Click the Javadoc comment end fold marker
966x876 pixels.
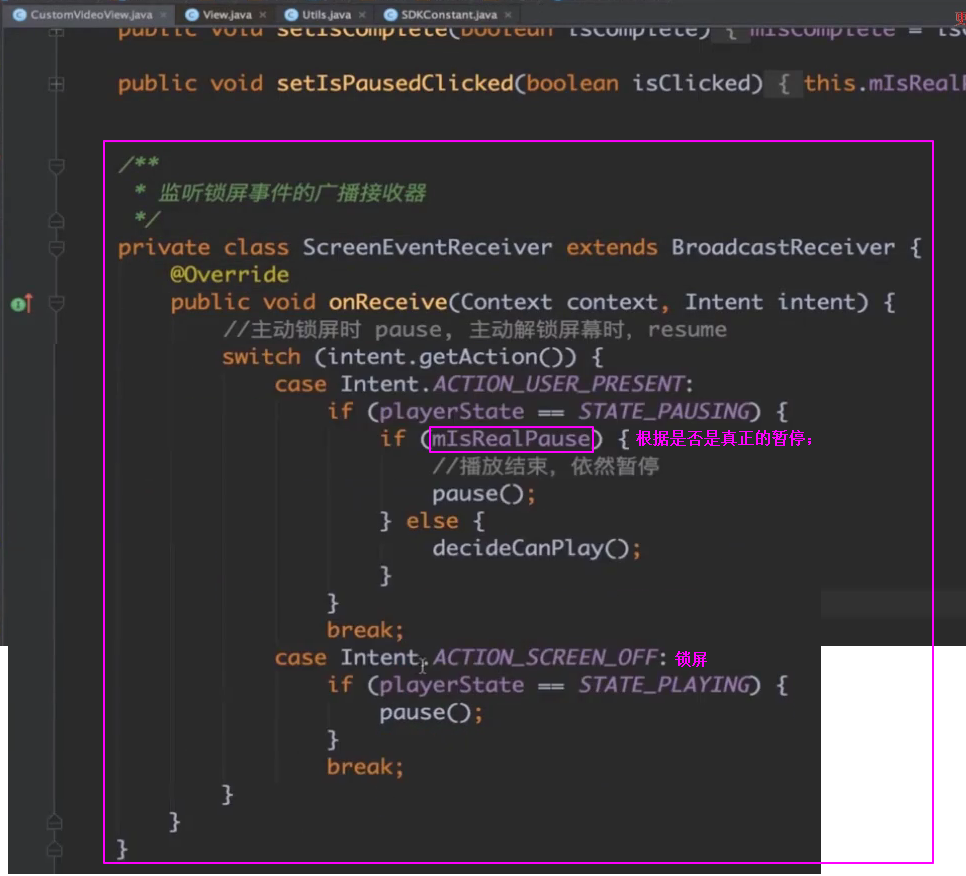coord(56,220)
